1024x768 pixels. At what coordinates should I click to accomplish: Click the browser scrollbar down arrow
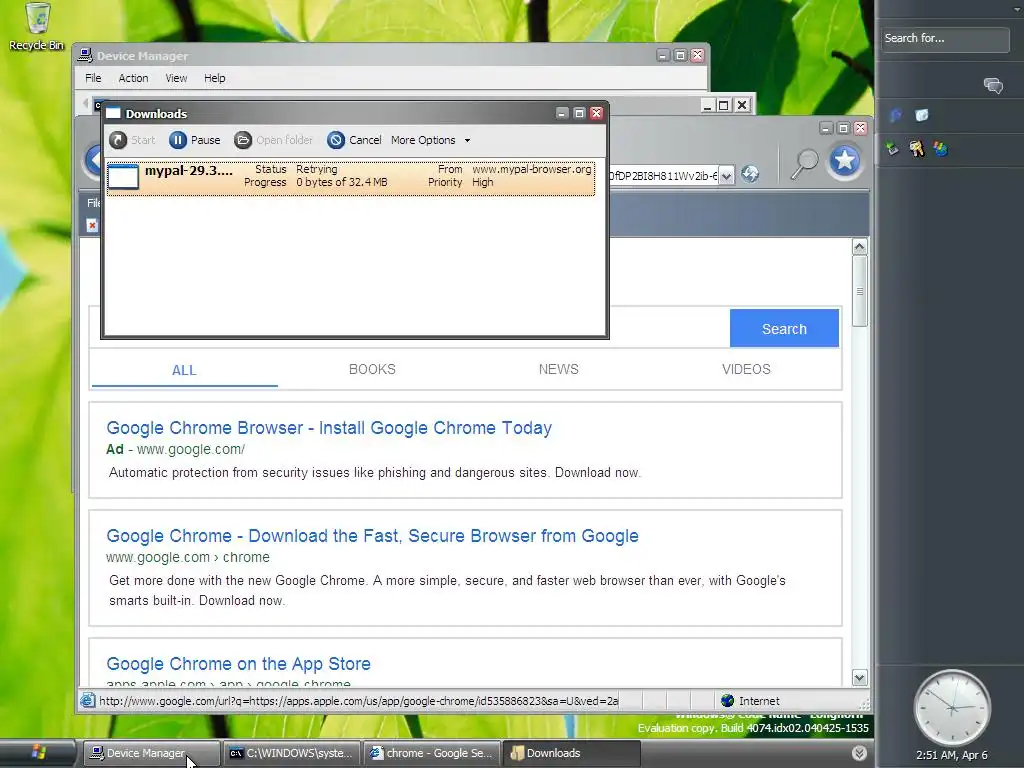coord(859,678)
